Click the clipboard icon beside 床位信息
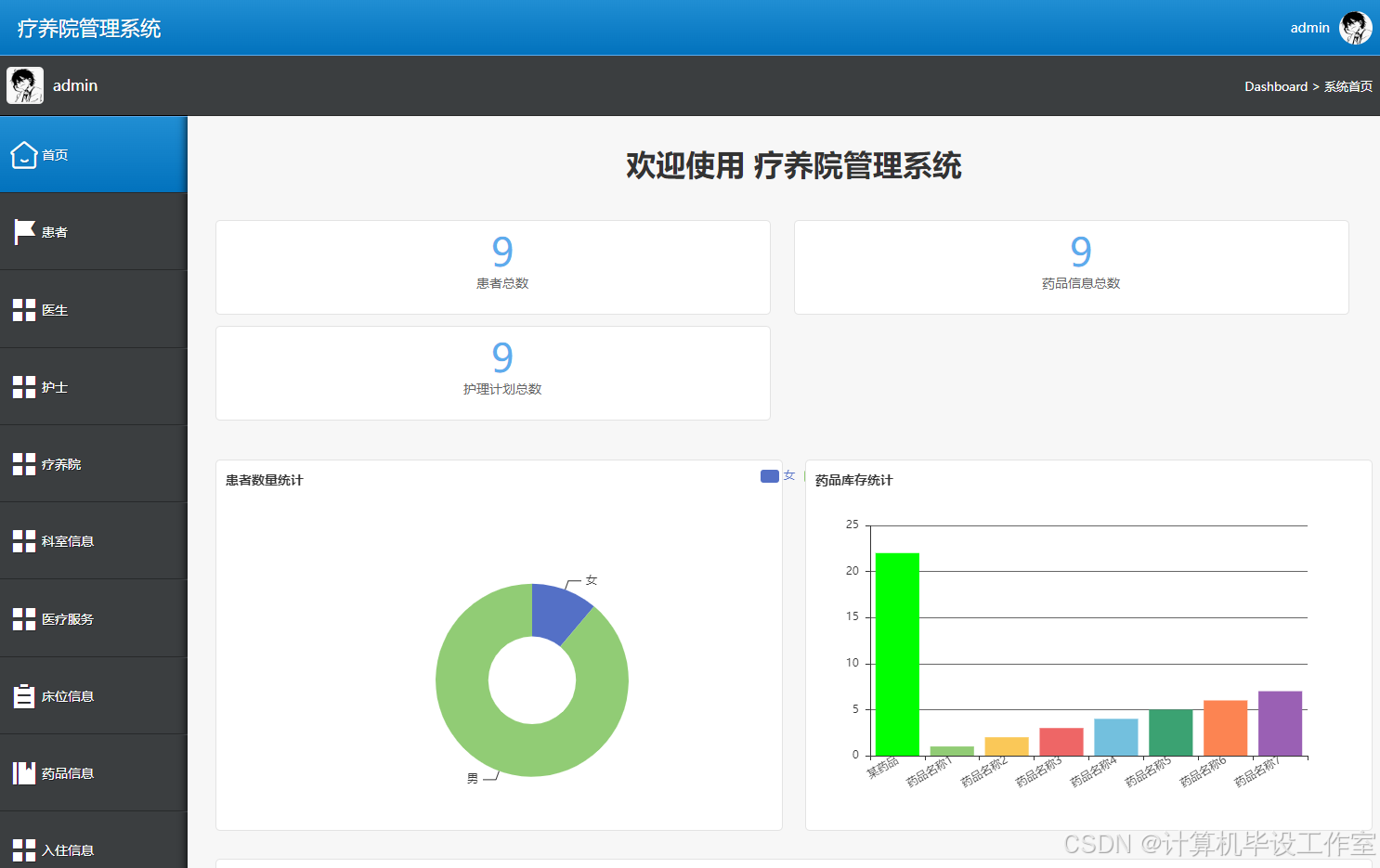The image size is (1380, 868). pyautogui.click(x=24, y=696)
